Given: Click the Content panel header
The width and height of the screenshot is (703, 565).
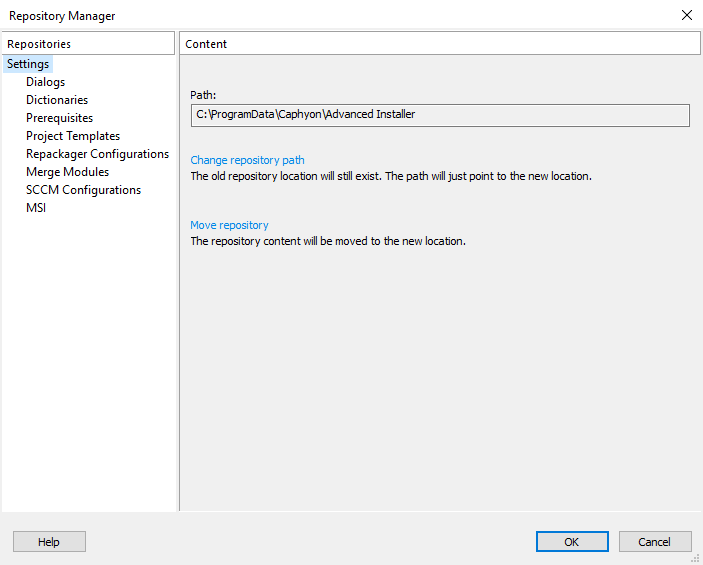Looking at the screenshot, I should coord(440,43).
